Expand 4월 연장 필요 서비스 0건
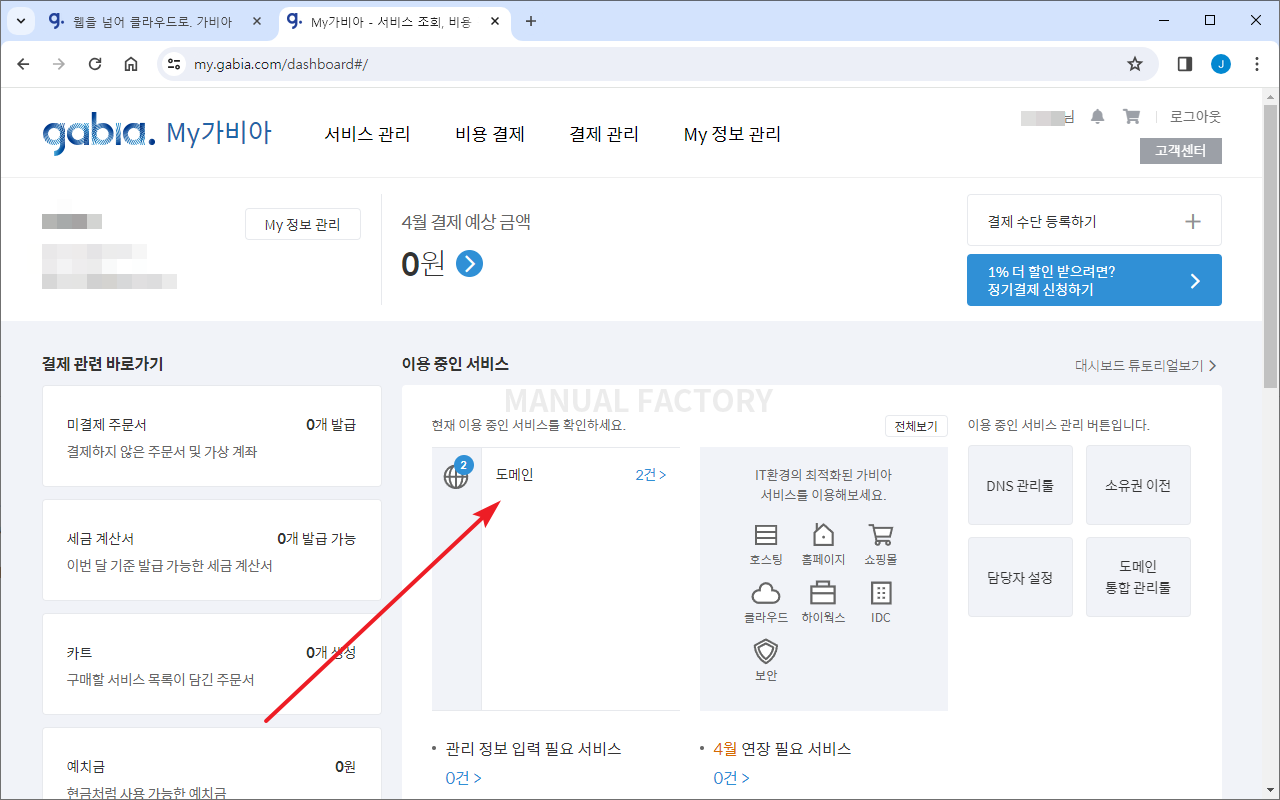1280x800 pixels. coord(732,778)
